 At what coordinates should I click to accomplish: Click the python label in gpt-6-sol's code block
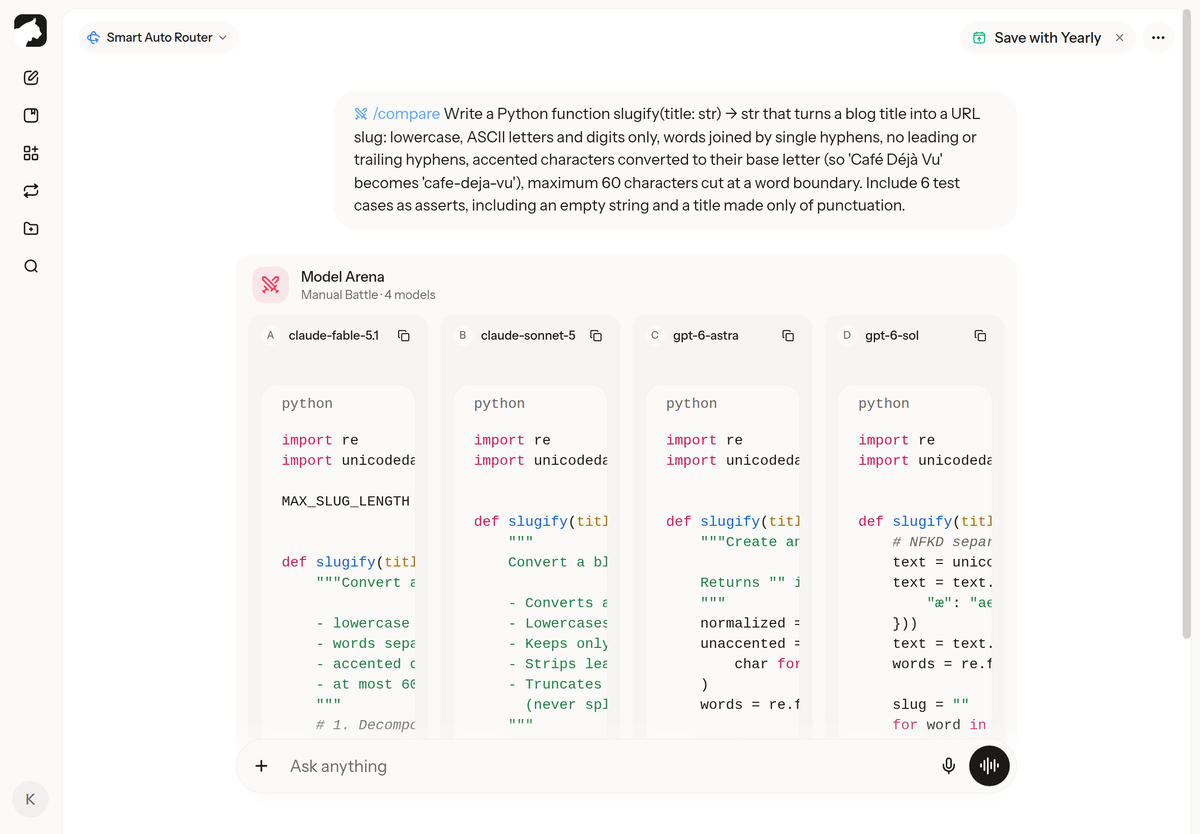(884, 404)
